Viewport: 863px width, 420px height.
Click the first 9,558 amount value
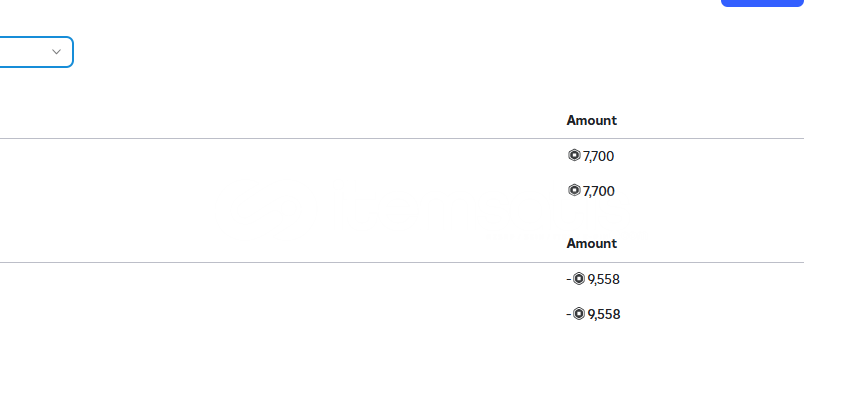pyautogui.click(x=603, y=280)
